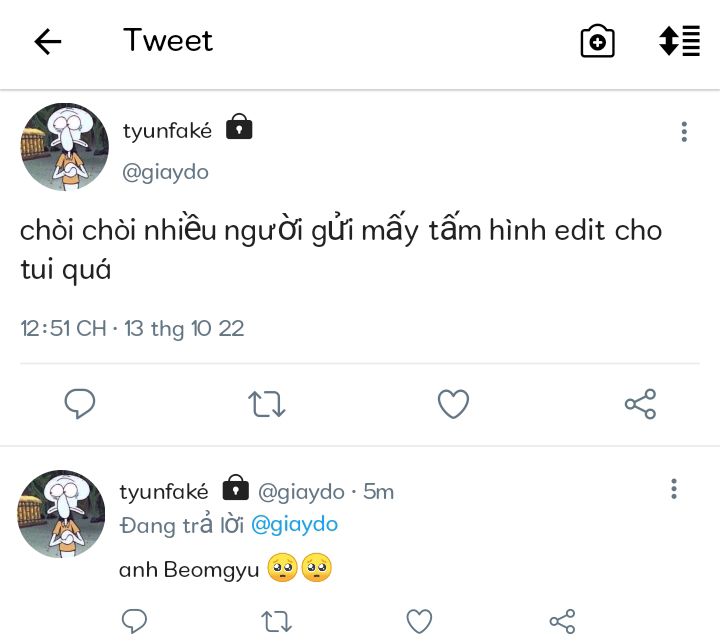Reply to the main tweet

click(x=80, y=403)
